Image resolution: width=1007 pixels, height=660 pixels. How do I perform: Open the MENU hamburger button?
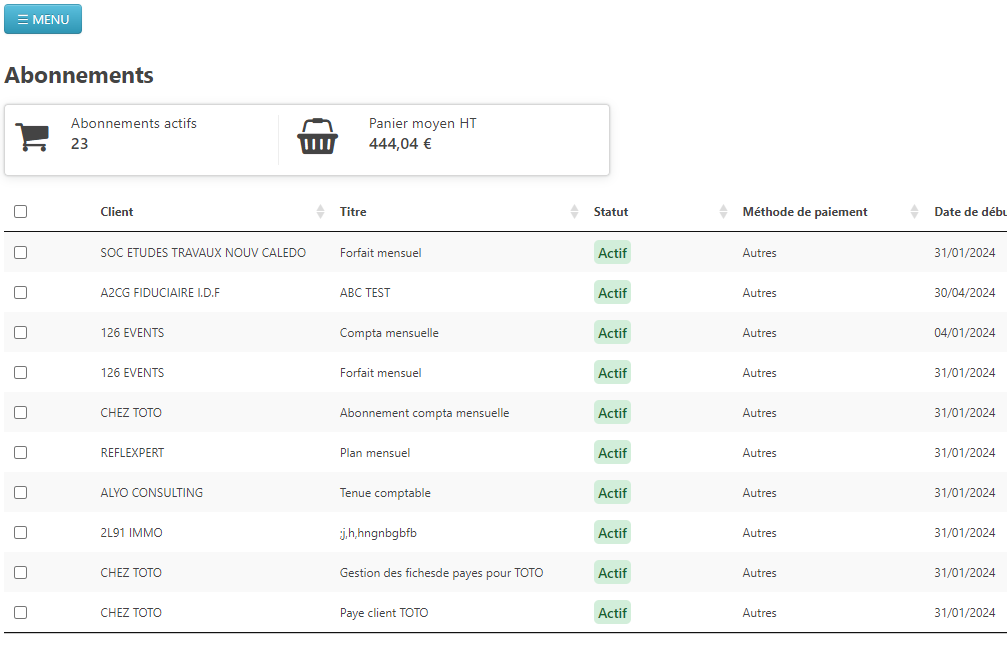(43, 19)
